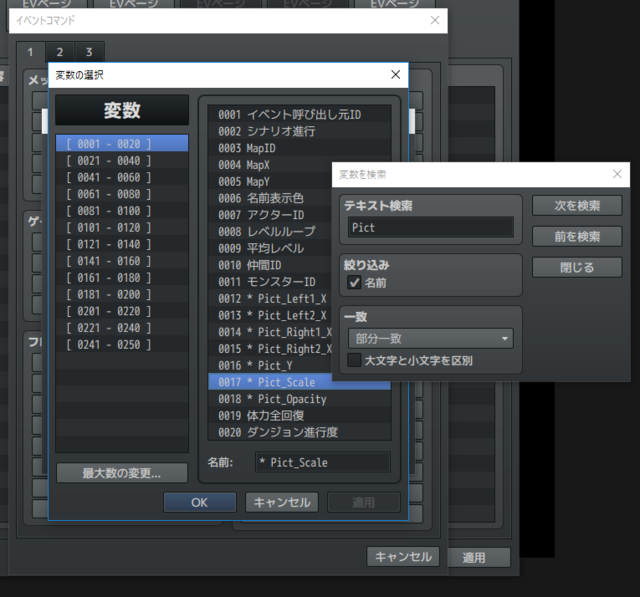Image resolution: width=640 pixels, height=597 pixels.
Task: Confirm selection with OK button
Action: [x=200, y=502]
